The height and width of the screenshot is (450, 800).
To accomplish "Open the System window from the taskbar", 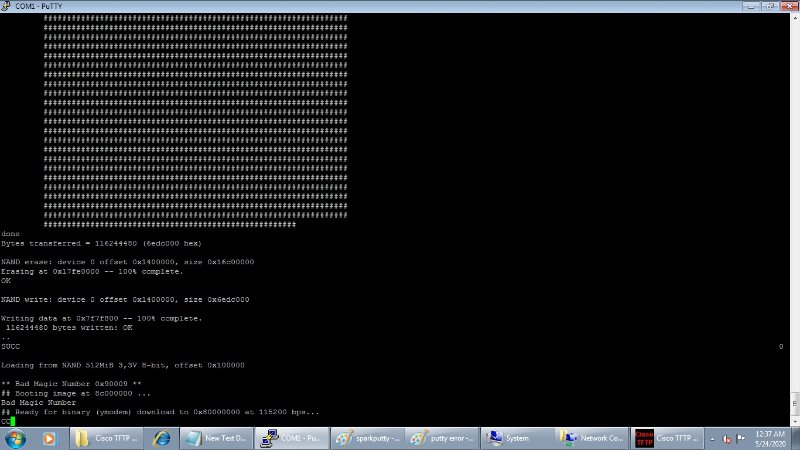I will coord(517,439).
